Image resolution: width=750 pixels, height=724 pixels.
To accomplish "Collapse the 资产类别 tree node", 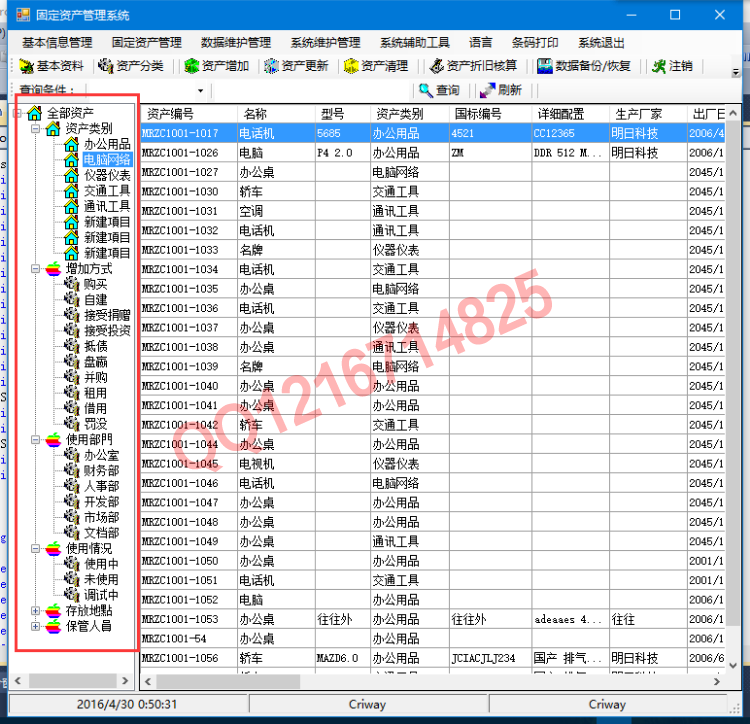I will [x=35, y=129].
